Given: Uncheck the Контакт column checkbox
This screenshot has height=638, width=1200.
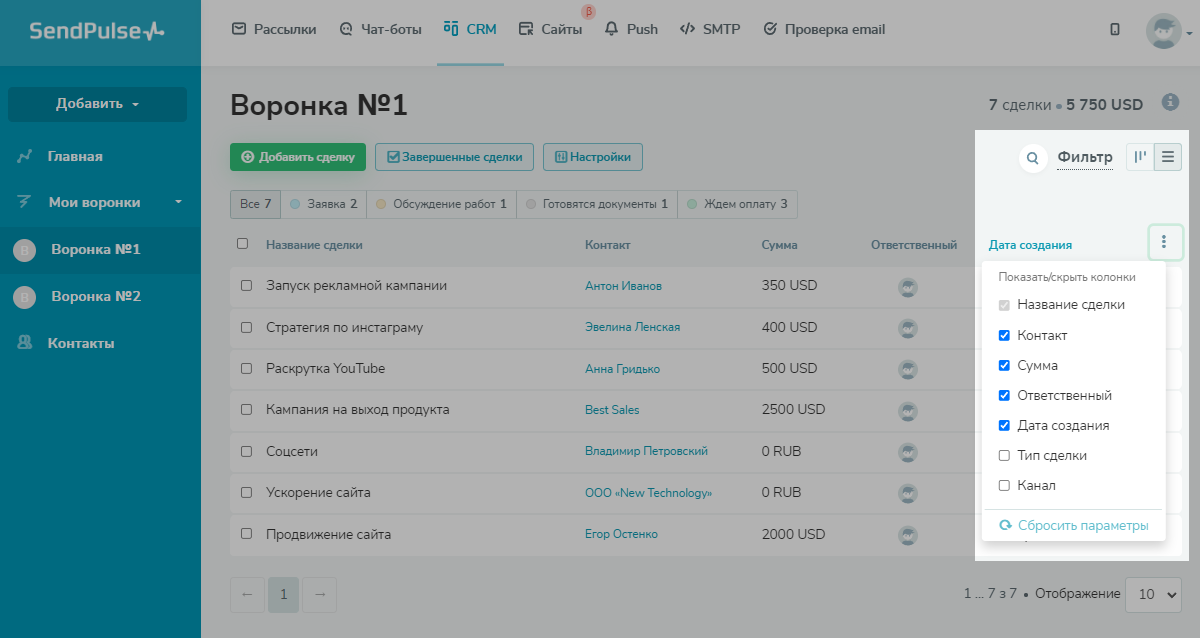Looking at the screenshot, I should coord(1004,336).
